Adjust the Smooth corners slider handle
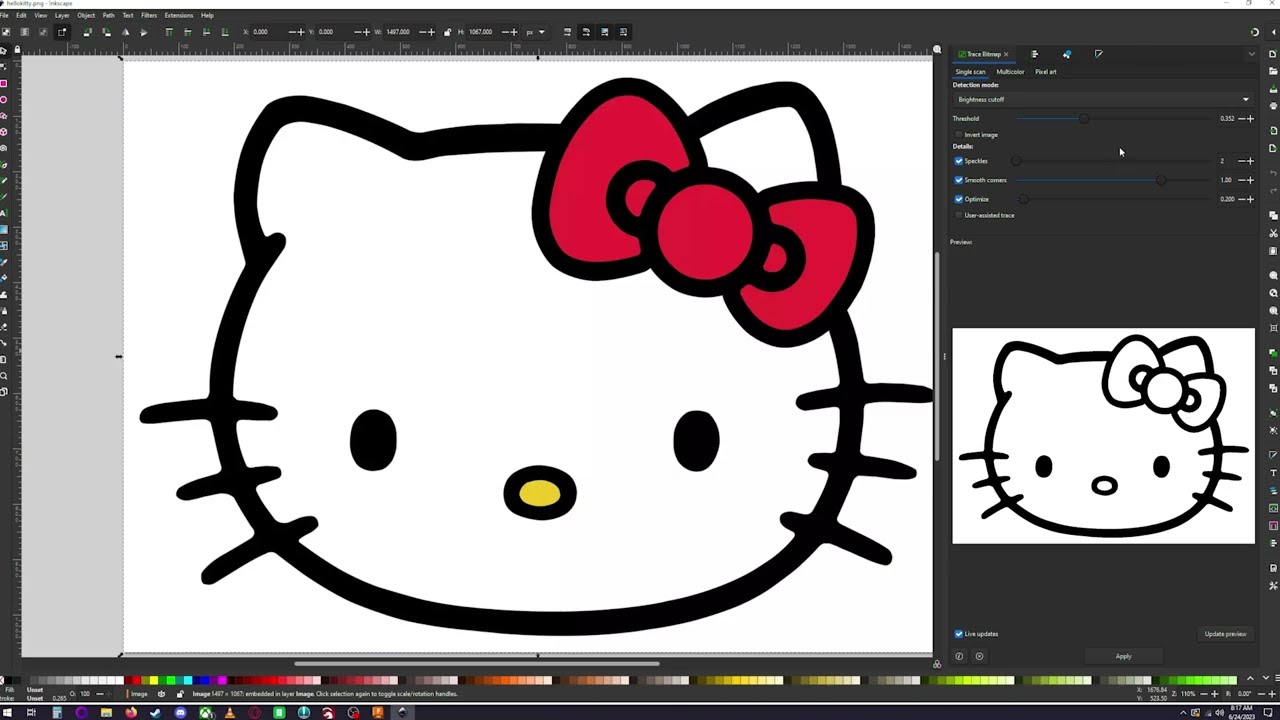1280x720 pixels. 1160,180
